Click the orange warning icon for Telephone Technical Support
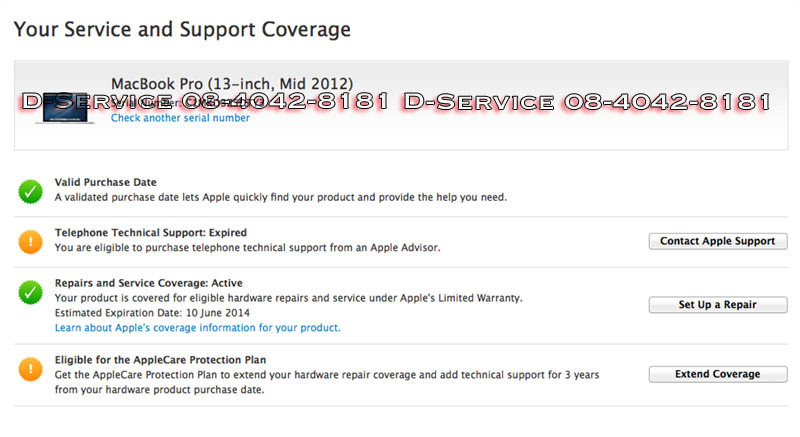Screen dimensions: 800x437 pos(31,240)
